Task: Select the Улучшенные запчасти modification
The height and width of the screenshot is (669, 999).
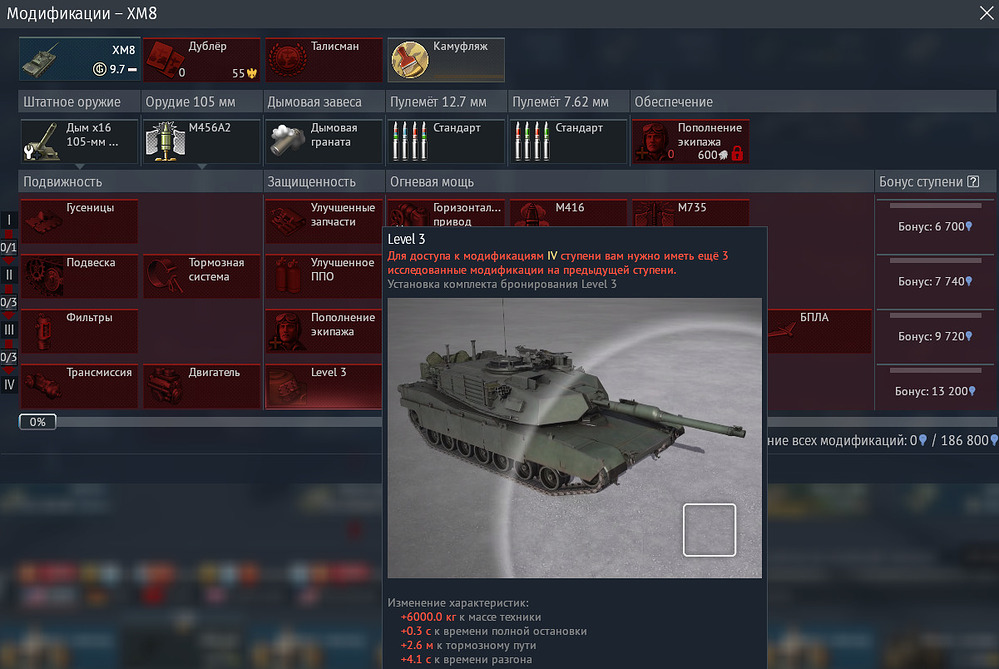Action: coord(324,221)
